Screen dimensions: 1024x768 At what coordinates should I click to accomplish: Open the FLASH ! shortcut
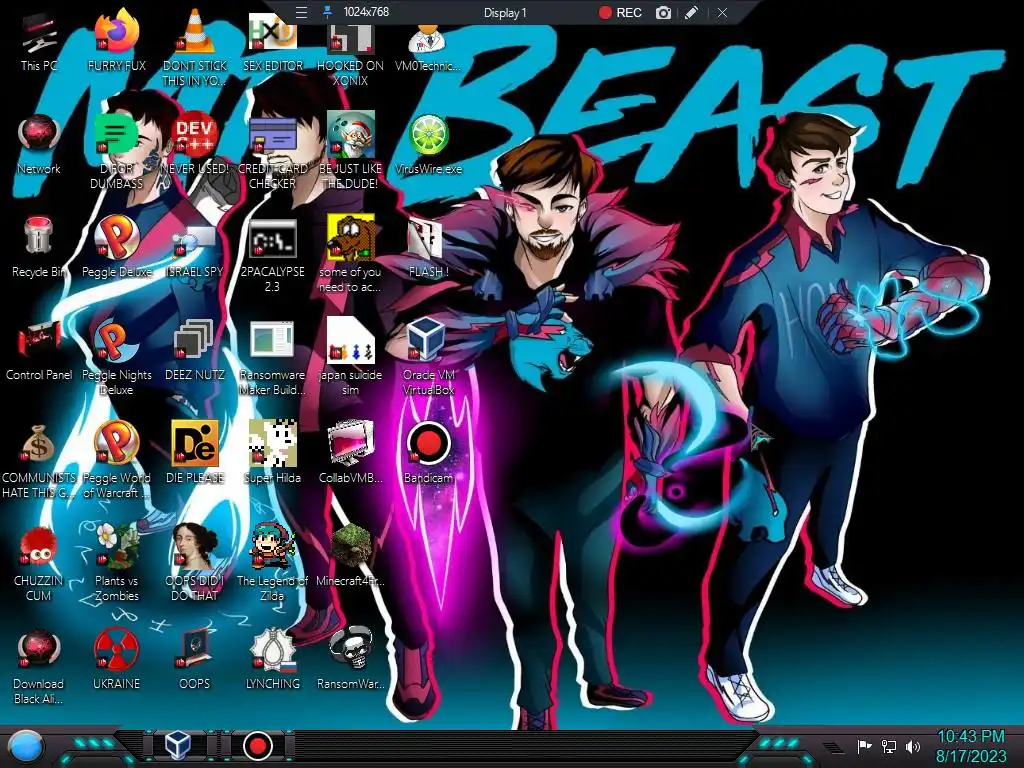[x=428, y=248]
